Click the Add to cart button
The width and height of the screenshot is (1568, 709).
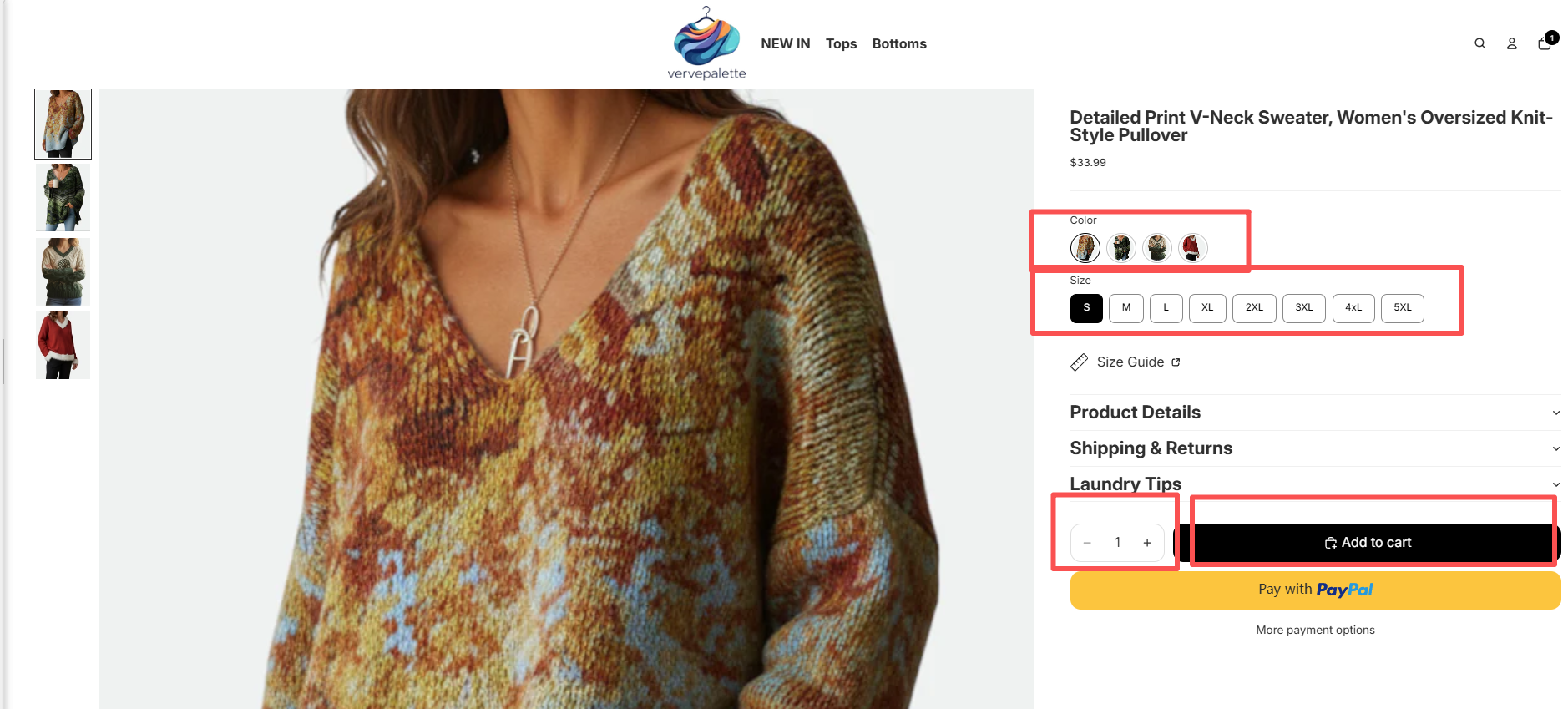[1368, 543]
